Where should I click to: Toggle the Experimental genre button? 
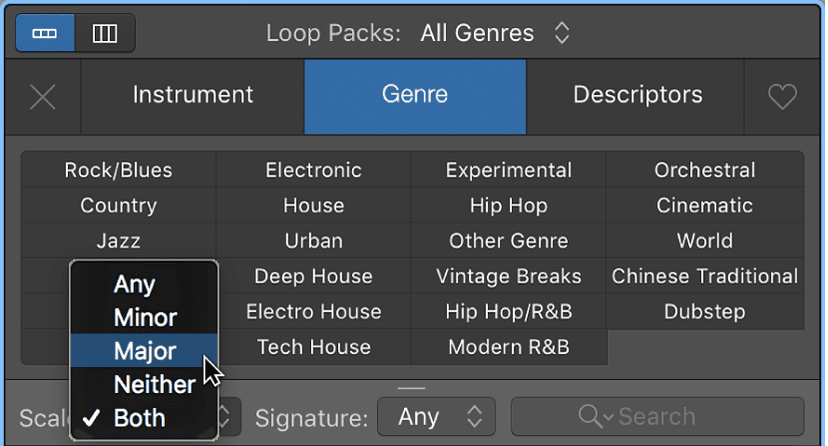tap(509, 170)
